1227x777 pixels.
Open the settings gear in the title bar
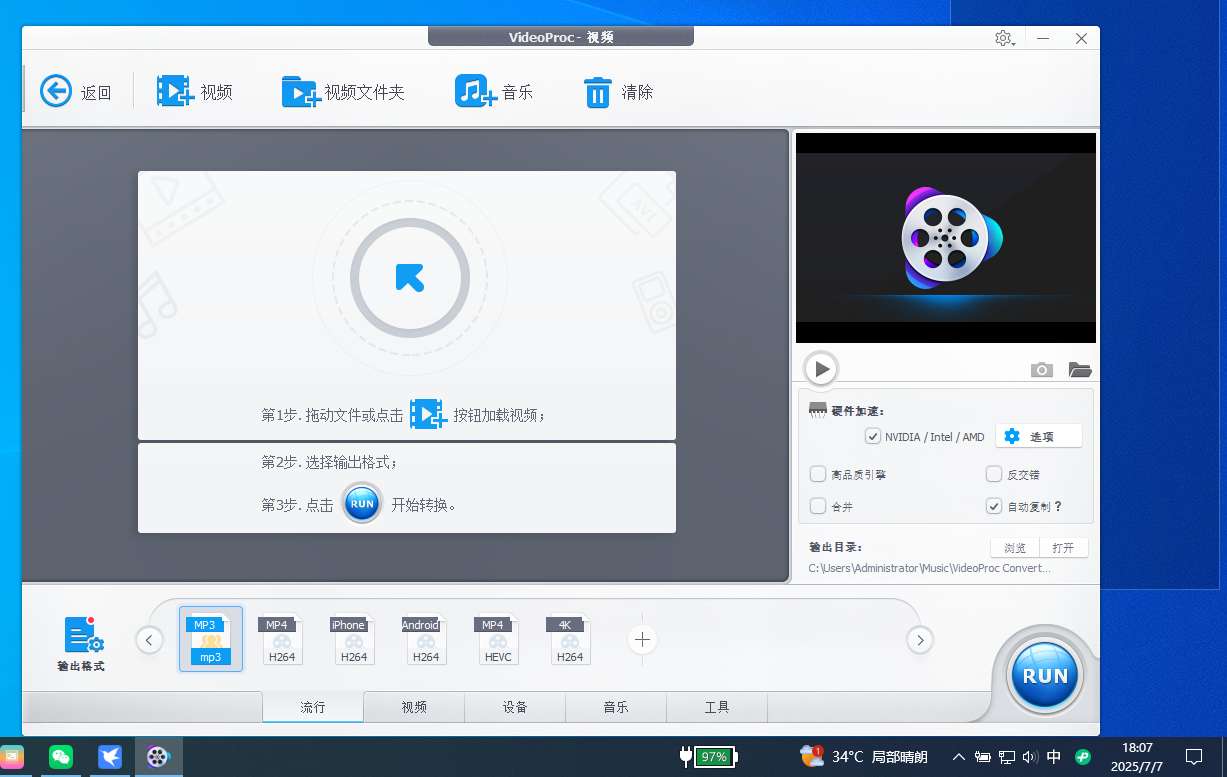point(1004,38)
